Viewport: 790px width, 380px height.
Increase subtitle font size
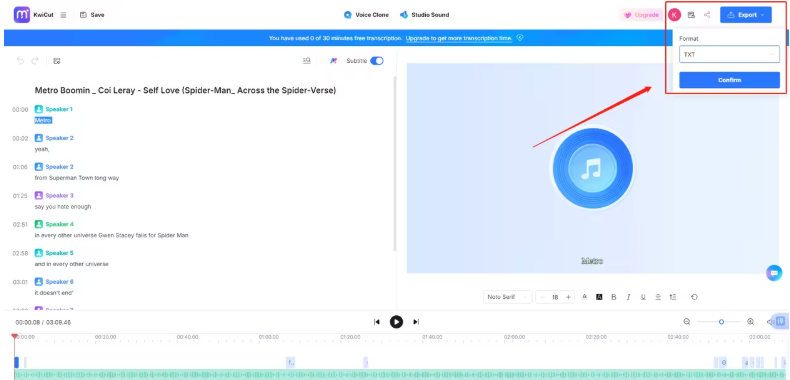(568, 297)
